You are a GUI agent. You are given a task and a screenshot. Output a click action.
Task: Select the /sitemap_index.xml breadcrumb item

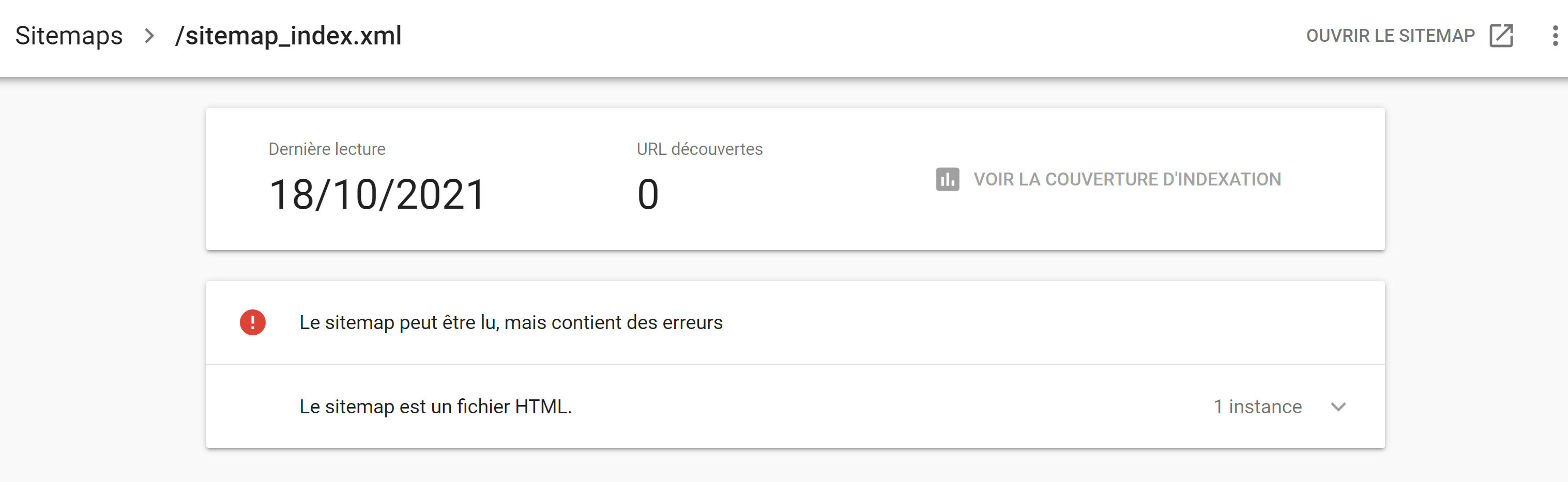point(288,36)
